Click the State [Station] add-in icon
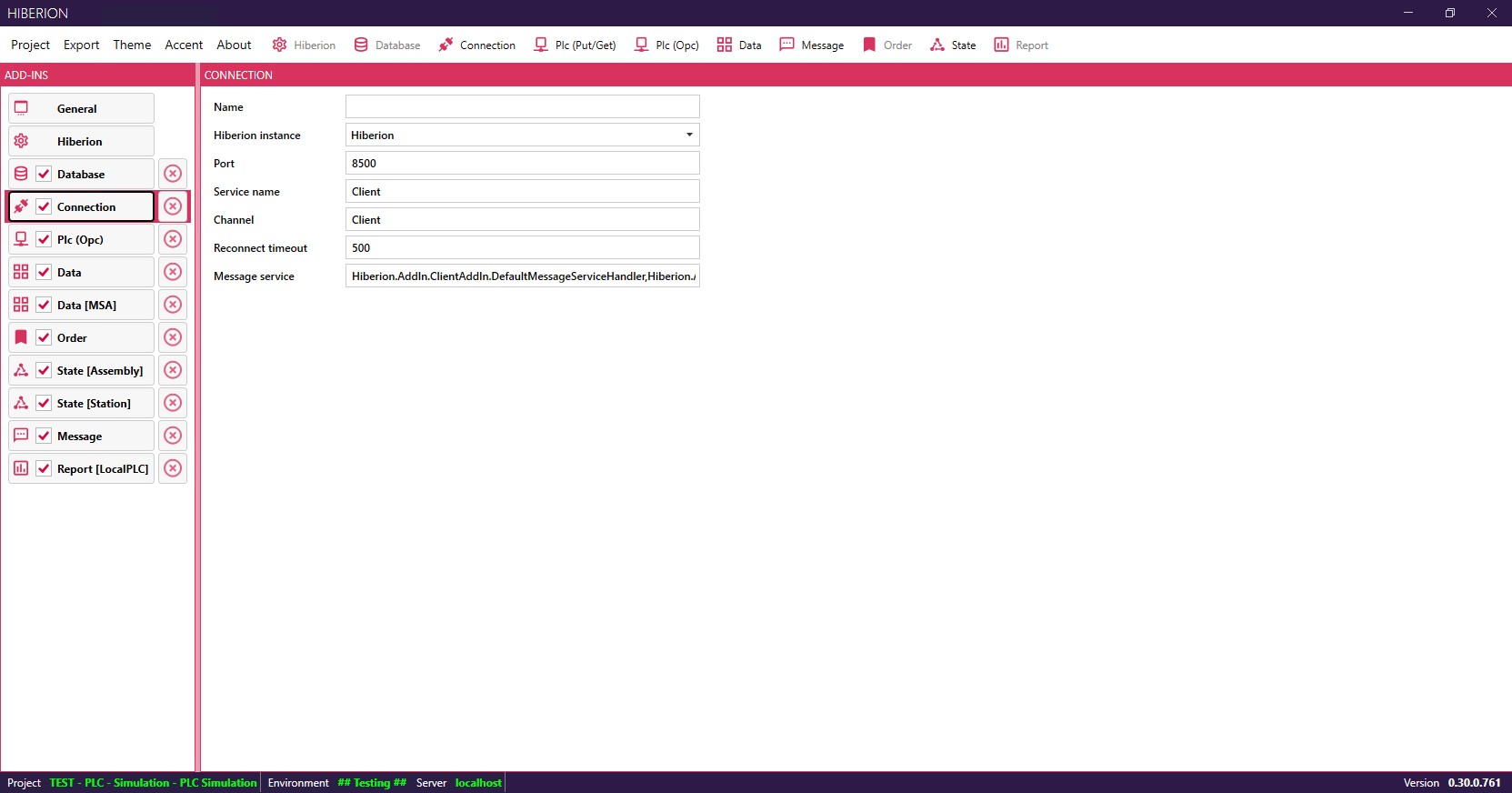This screenshot has height=793, width=1512. [x=21, y=403]
